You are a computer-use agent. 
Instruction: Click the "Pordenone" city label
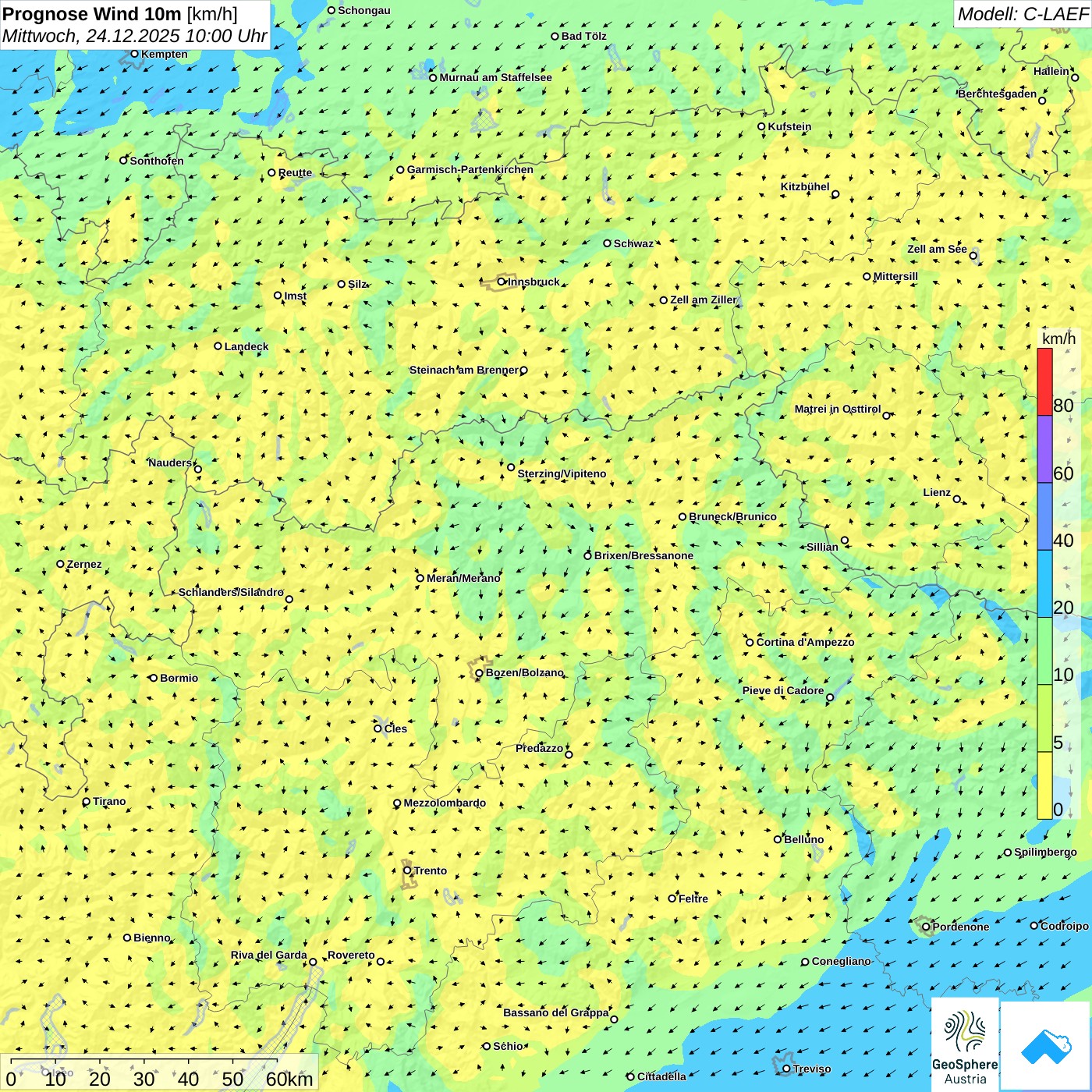(x=961, y=927)
